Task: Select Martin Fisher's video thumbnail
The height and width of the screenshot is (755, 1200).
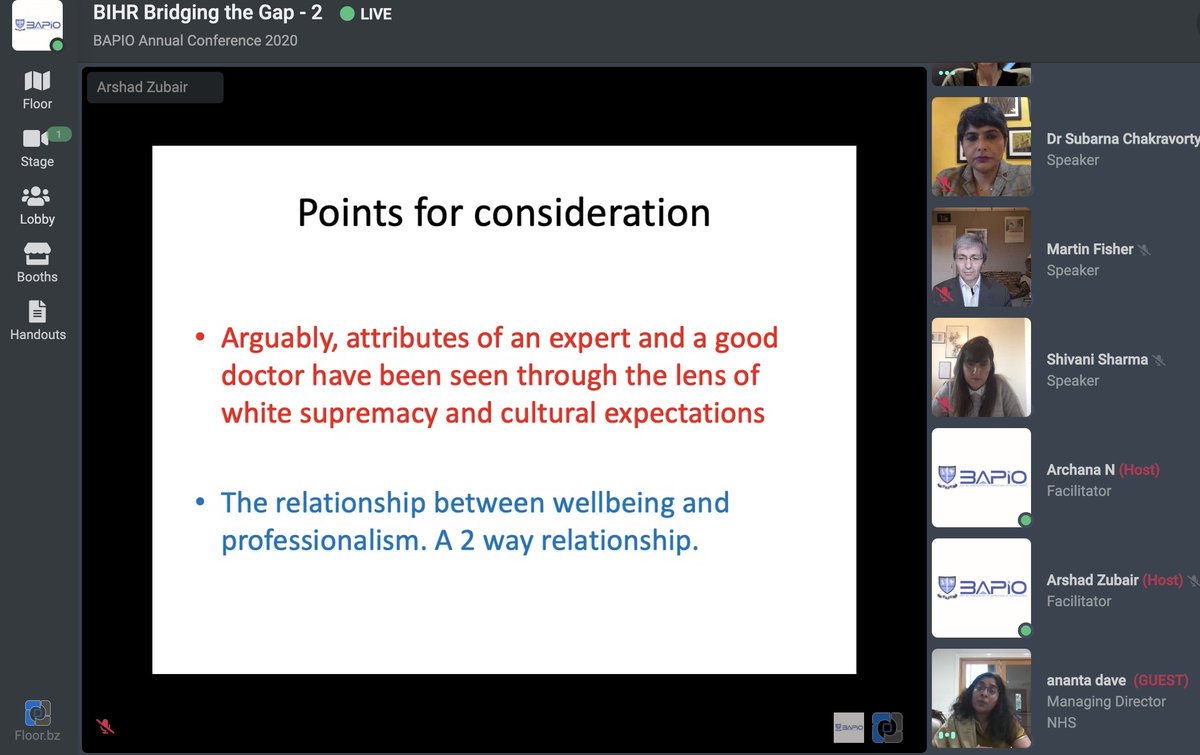Action: click(981, 257)
